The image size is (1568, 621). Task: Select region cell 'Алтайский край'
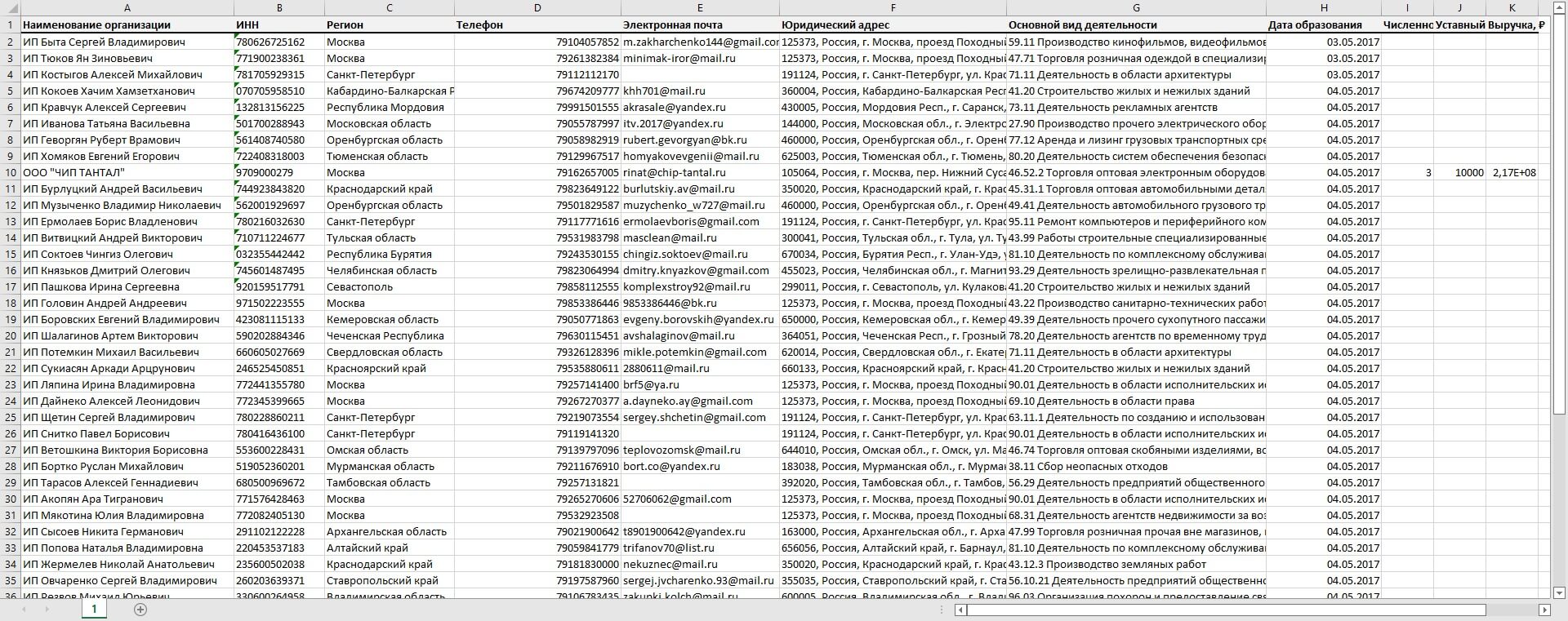[x=390, y=548]
